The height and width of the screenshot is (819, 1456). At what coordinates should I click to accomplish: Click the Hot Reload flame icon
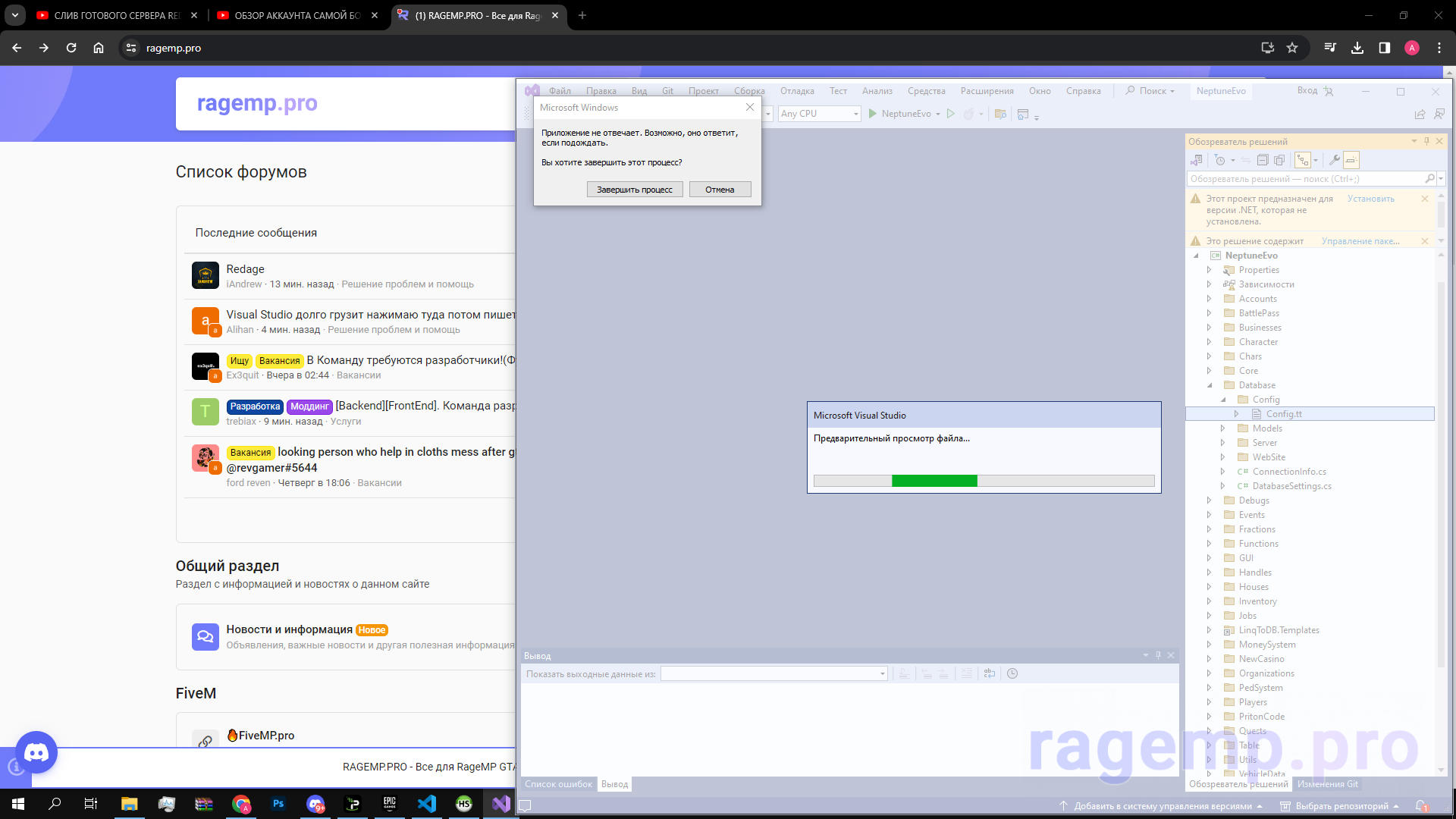pos(968,114)
